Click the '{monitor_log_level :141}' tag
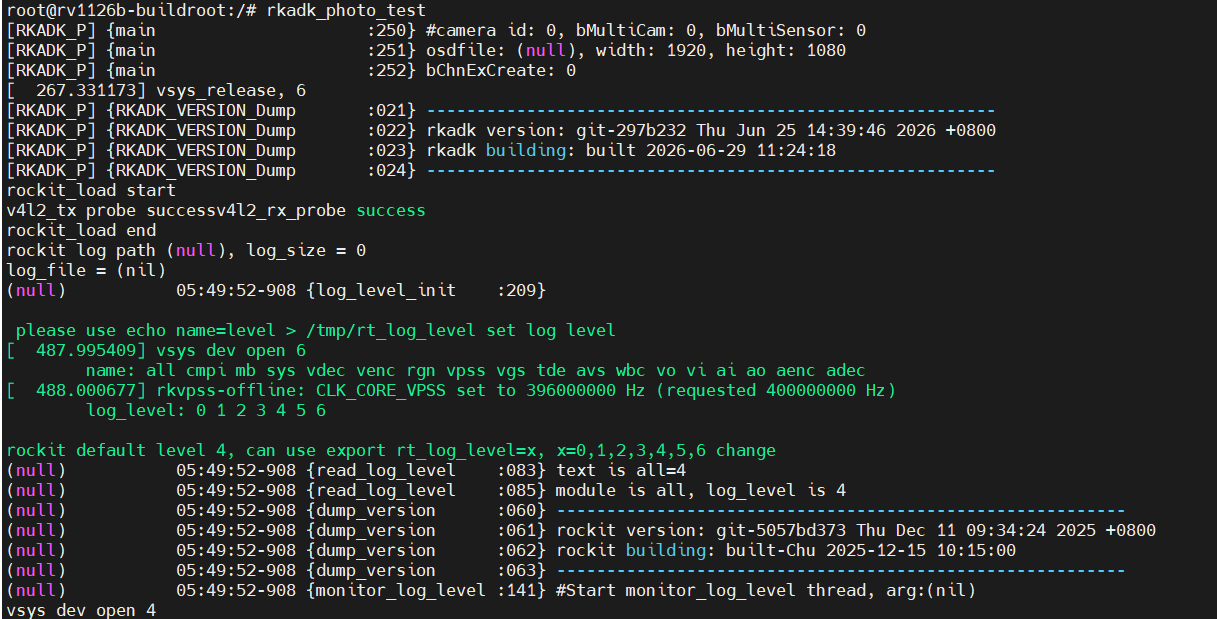Viewport: 1217px width, 619px height. point(426,590)
